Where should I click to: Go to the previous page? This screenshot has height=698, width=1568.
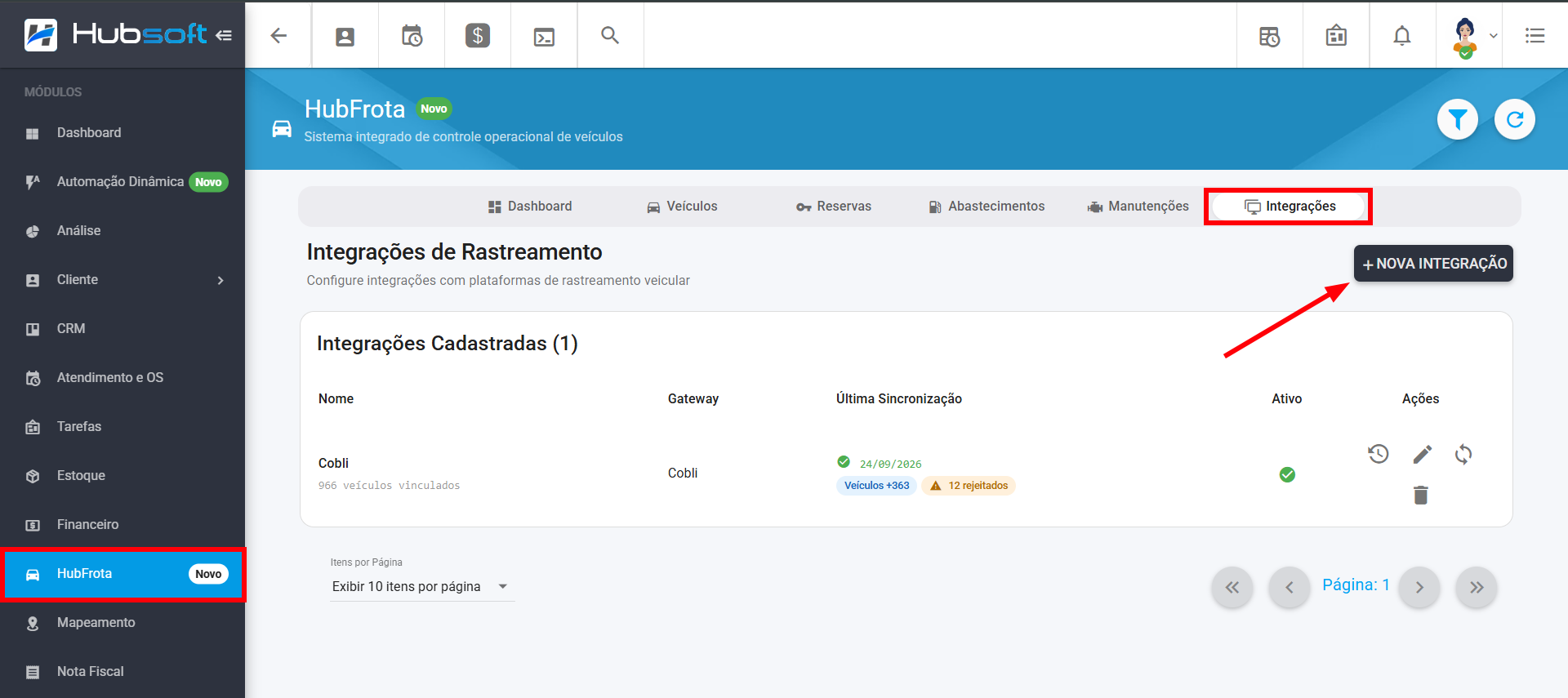click(1290, 588)
